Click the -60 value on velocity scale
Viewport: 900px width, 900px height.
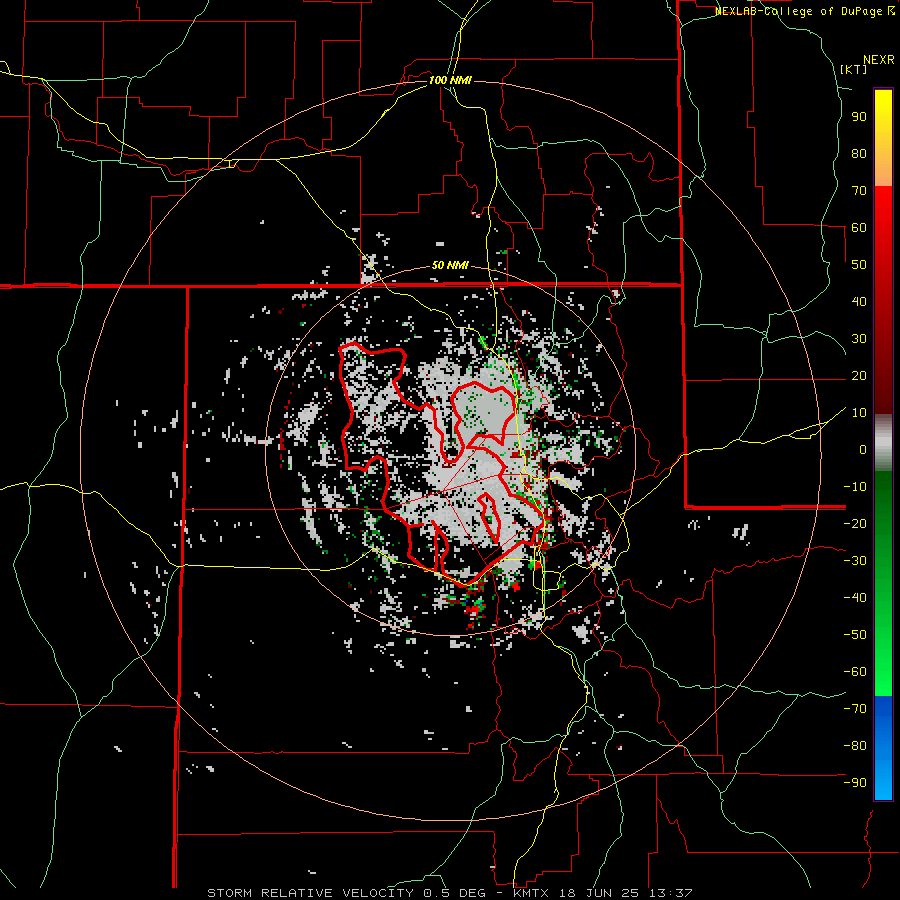click(855, 672)
